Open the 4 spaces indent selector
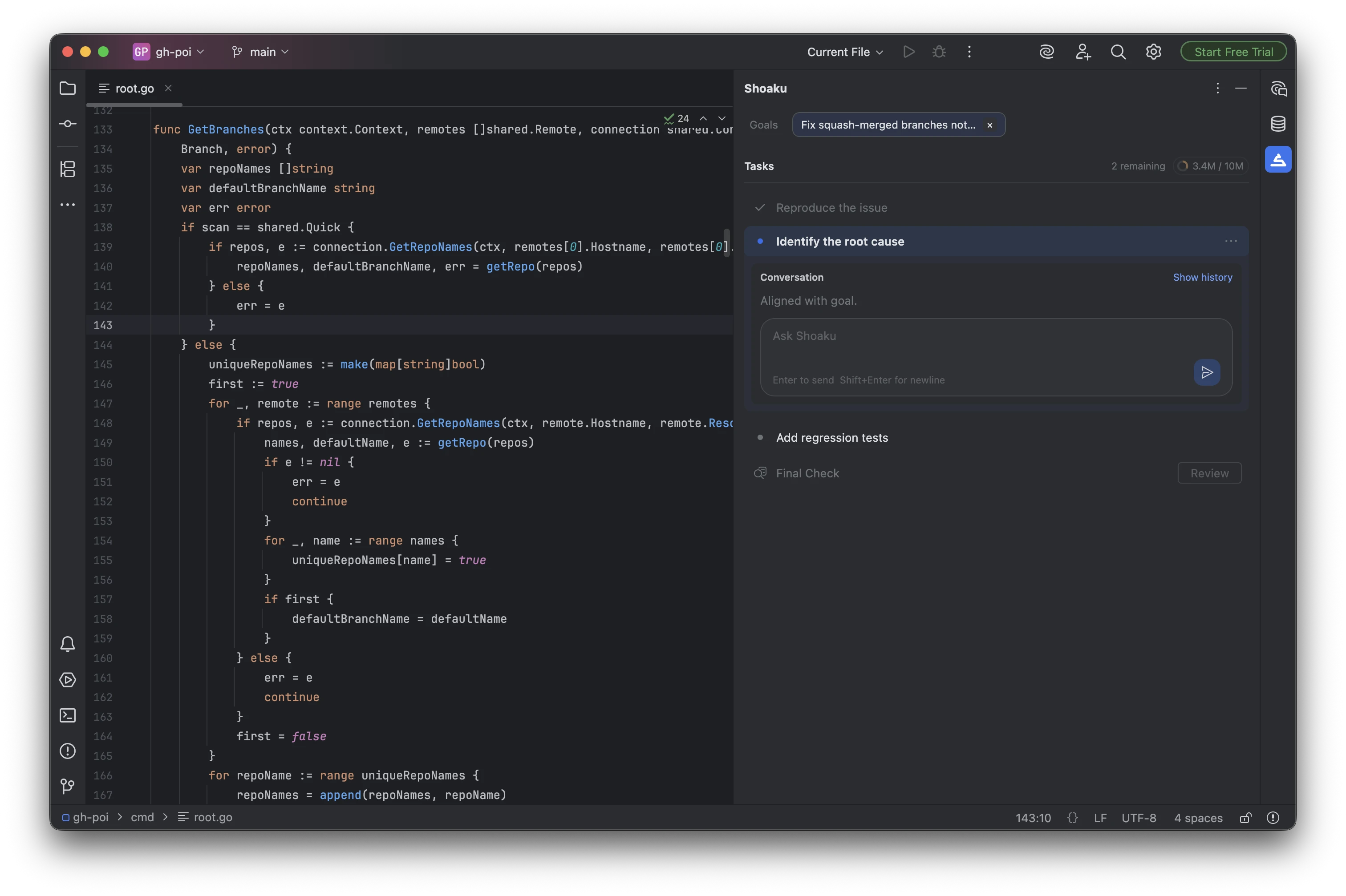The height and width of the screenshot is (896, 1346). [1198, 818]
